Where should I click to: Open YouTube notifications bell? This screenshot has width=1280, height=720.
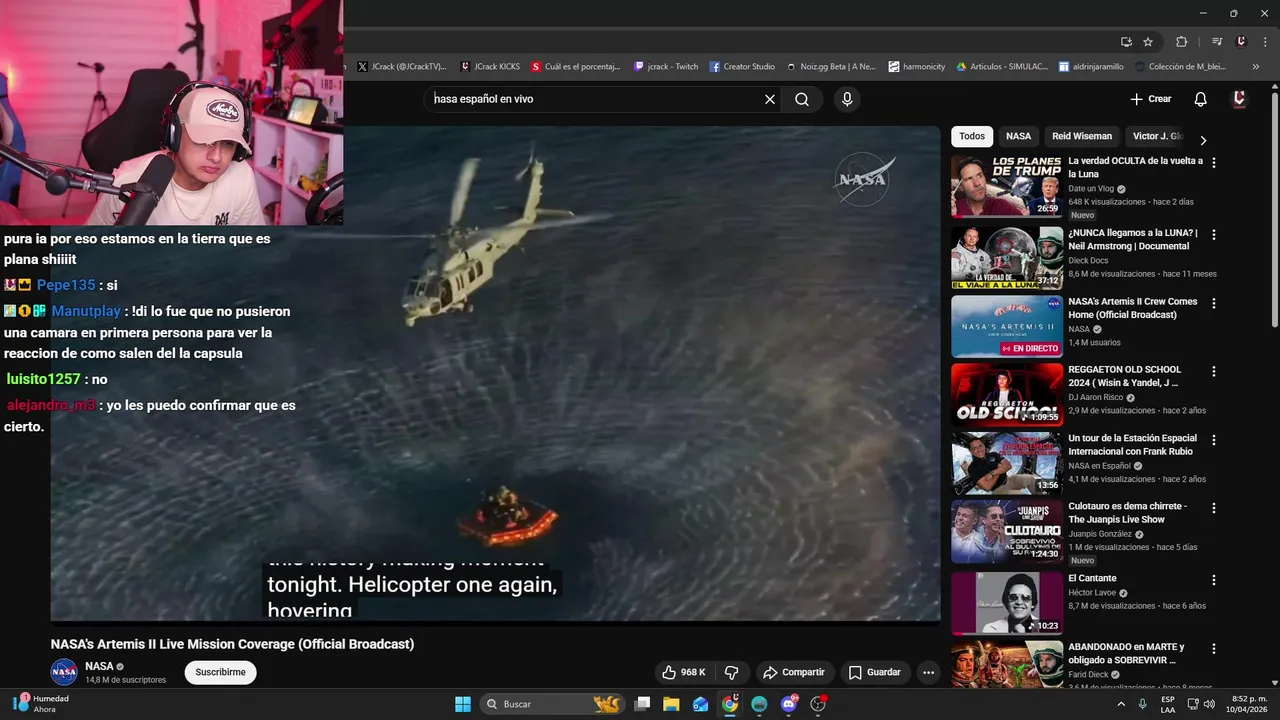pos(1201,99)
